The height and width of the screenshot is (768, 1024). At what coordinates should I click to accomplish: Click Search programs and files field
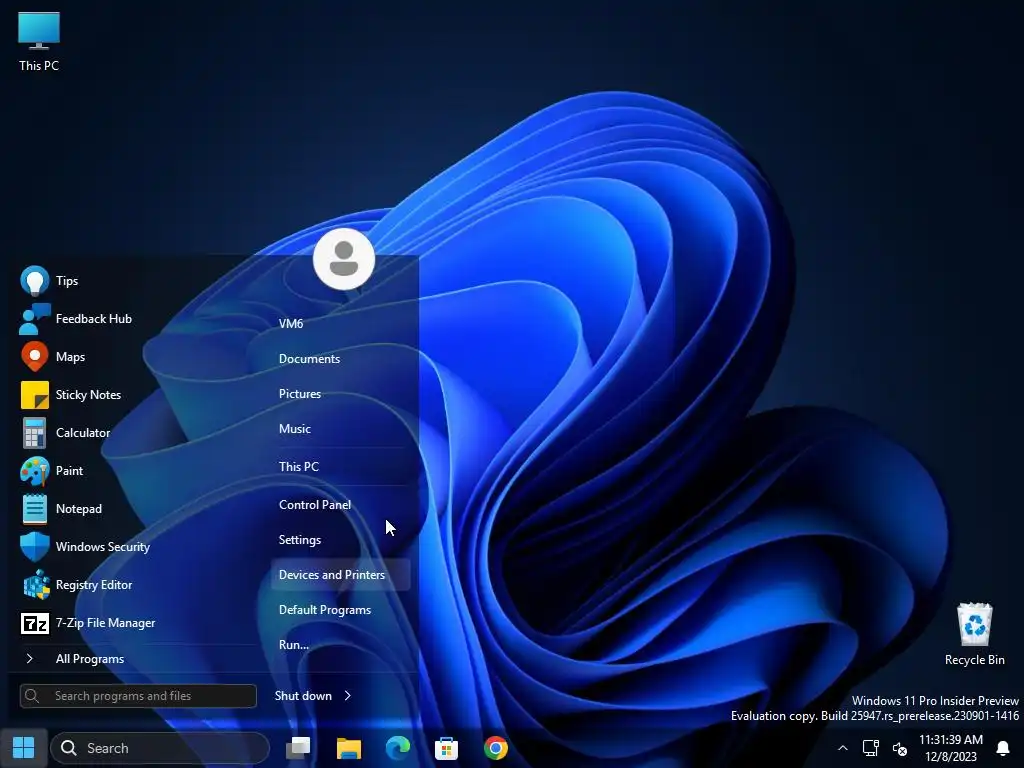[x=138, y=696]
